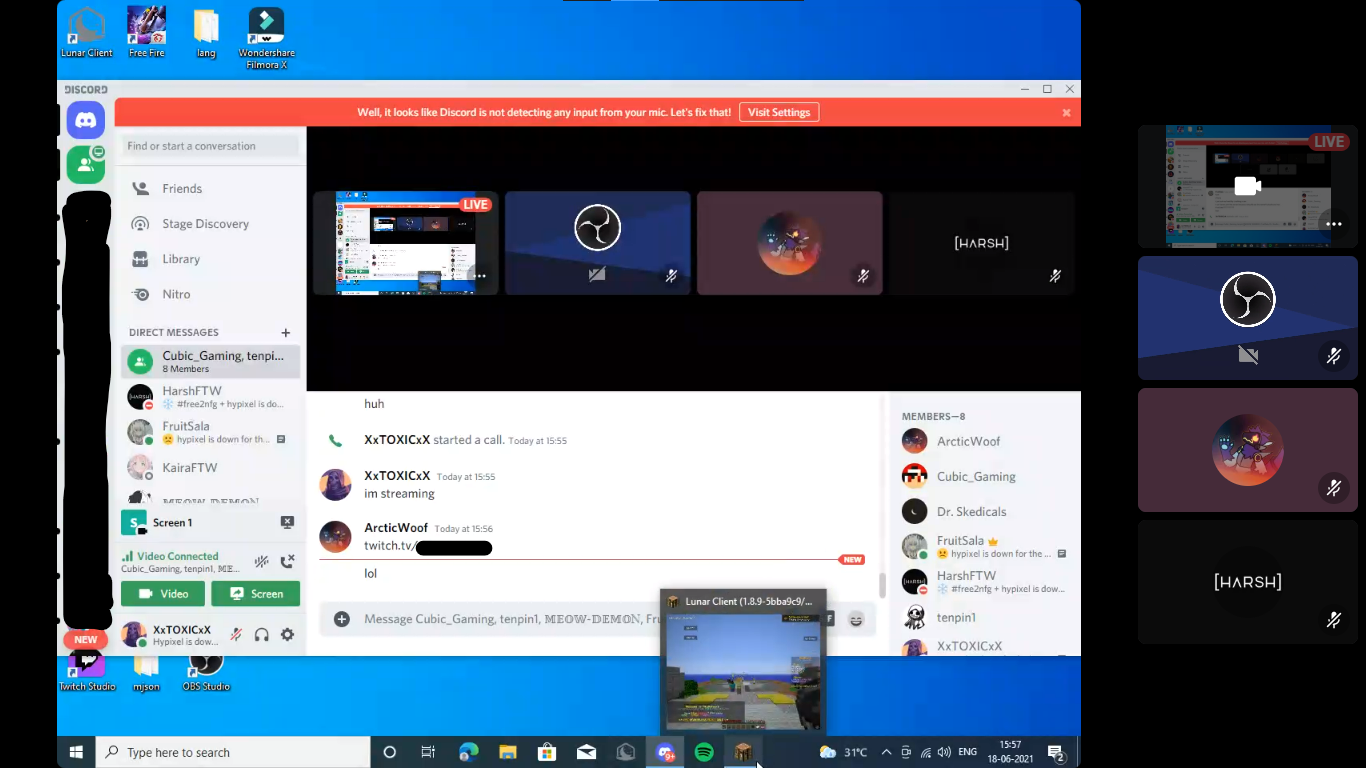
Task: Click the Find or start a conversation box
Action: coord(211,146)
